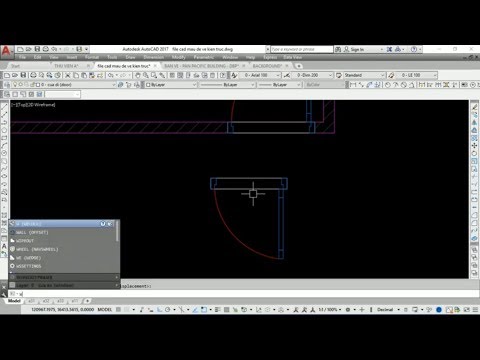Image resolution: width=480 pixels, height=360 pixels.
Task: Open viewport scale dropdown in Viewports toolbar
Action: [63, 94]
